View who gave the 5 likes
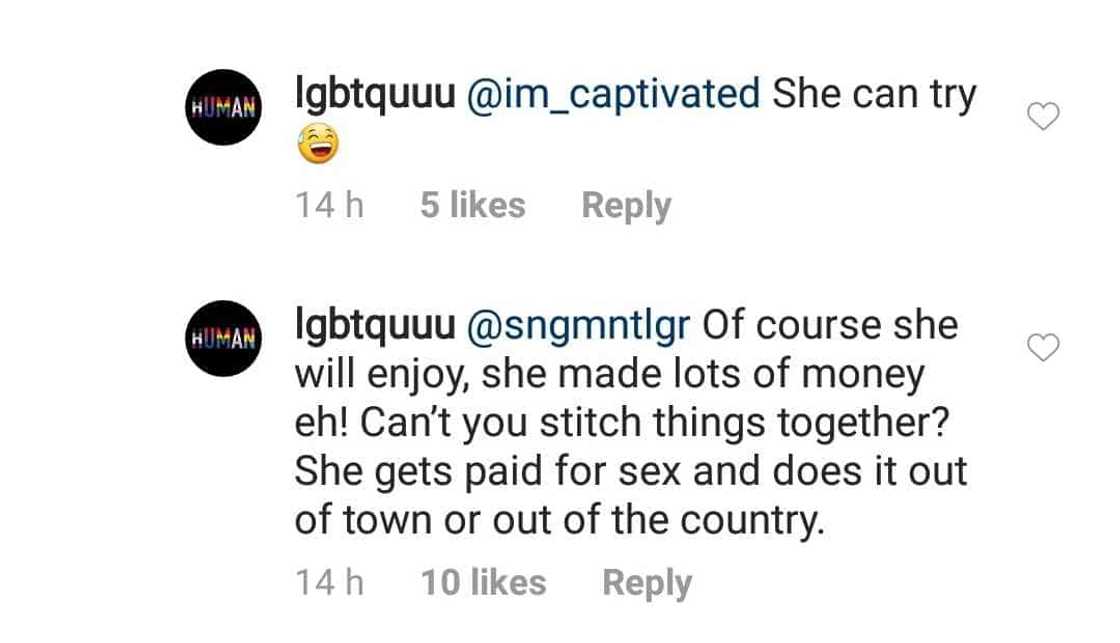Screen dimensions: 1120x643 click(472, 206)
